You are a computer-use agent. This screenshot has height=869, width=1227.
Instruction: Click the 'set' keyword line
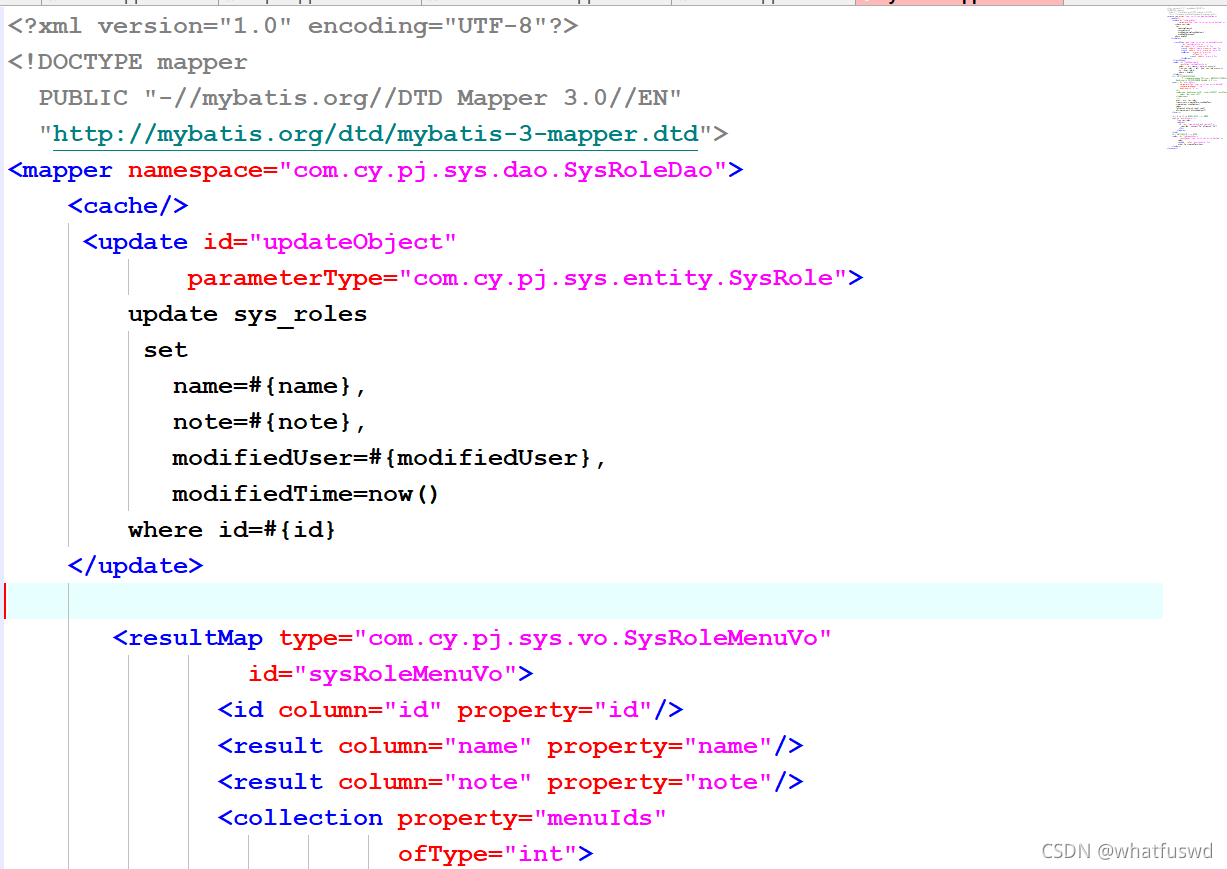(x=165, y=350)
